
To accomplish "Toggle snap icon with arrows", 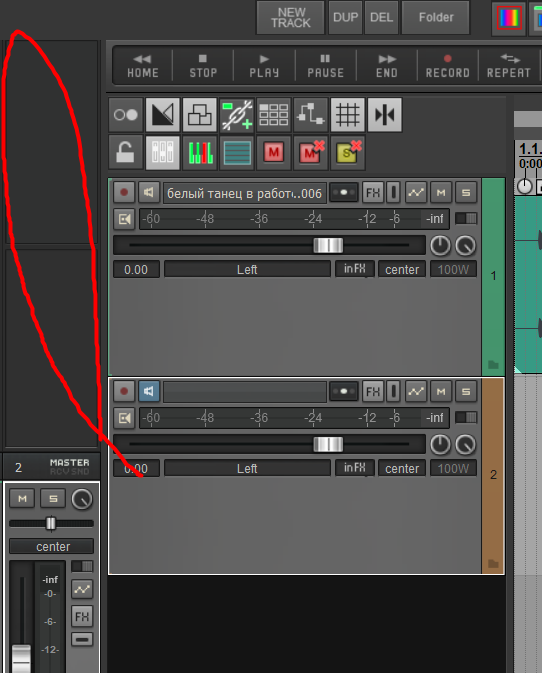I will pyautogui.click(x=385, y=115).
